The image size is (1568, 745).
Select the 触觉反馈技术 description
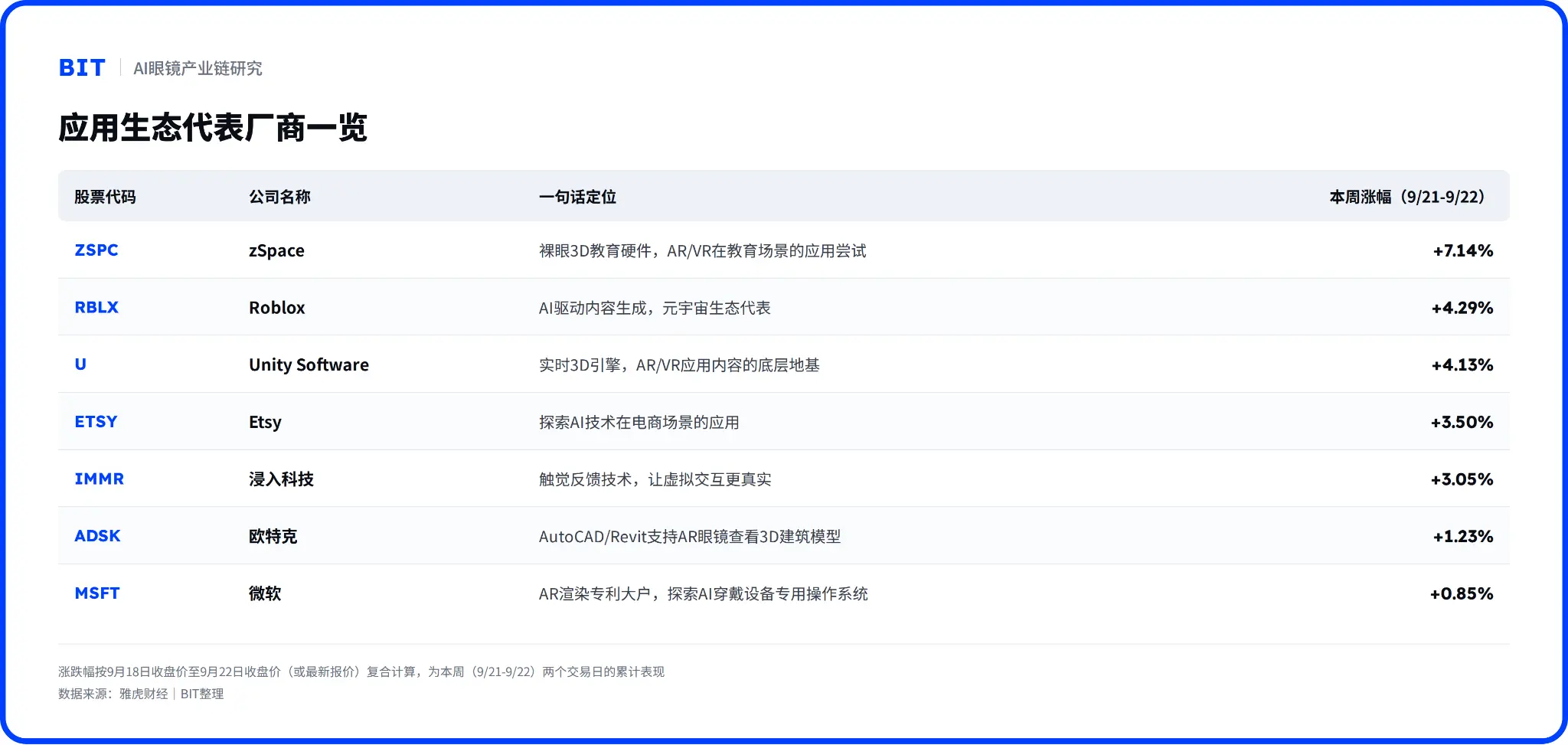point(655,479)
